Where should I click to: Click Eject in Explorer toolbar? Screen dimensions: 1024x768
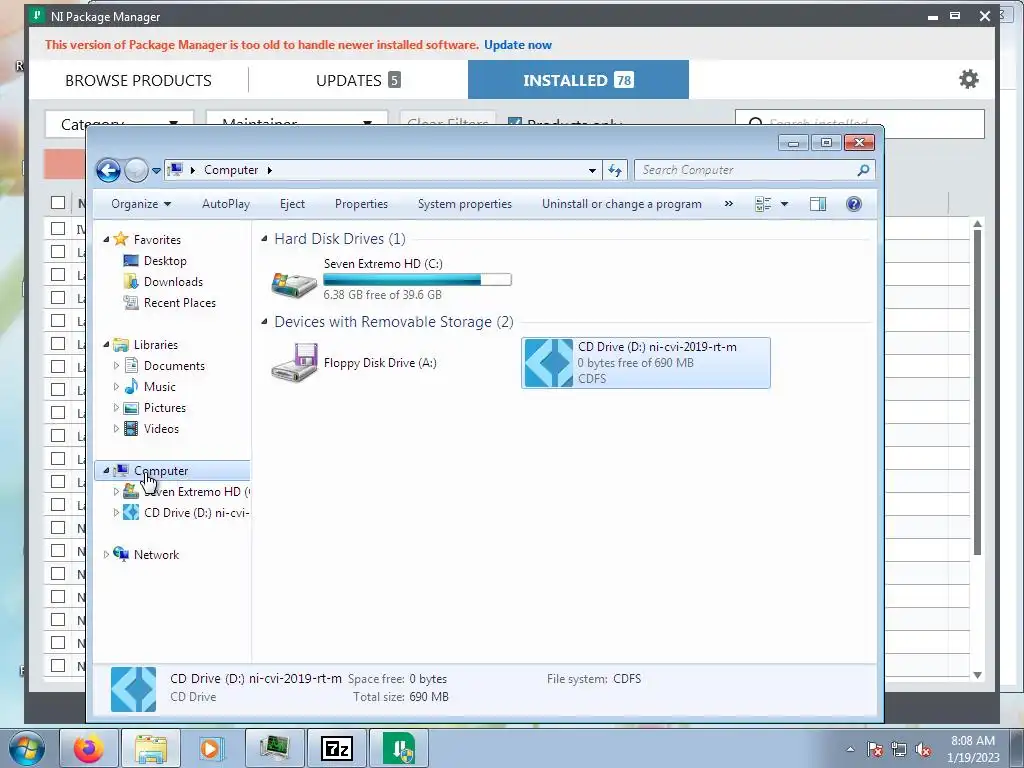[293, 204]
